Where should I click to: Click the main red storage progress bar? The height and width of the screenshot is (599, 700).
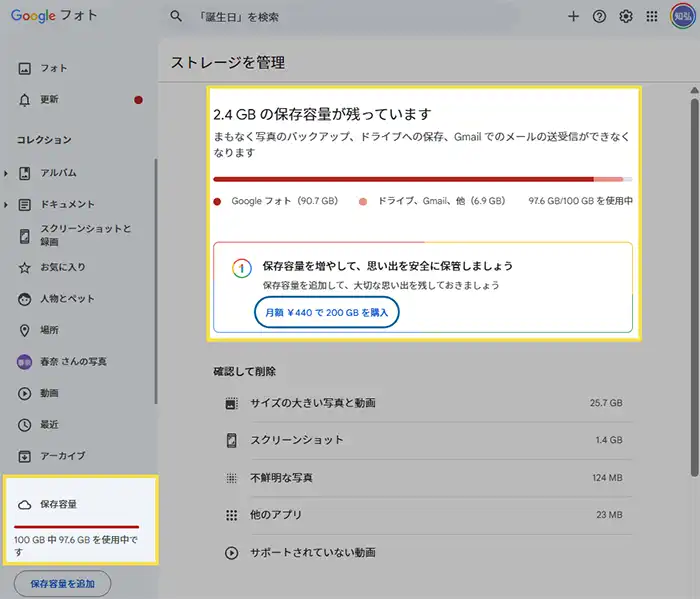click(x=423, y=179)
